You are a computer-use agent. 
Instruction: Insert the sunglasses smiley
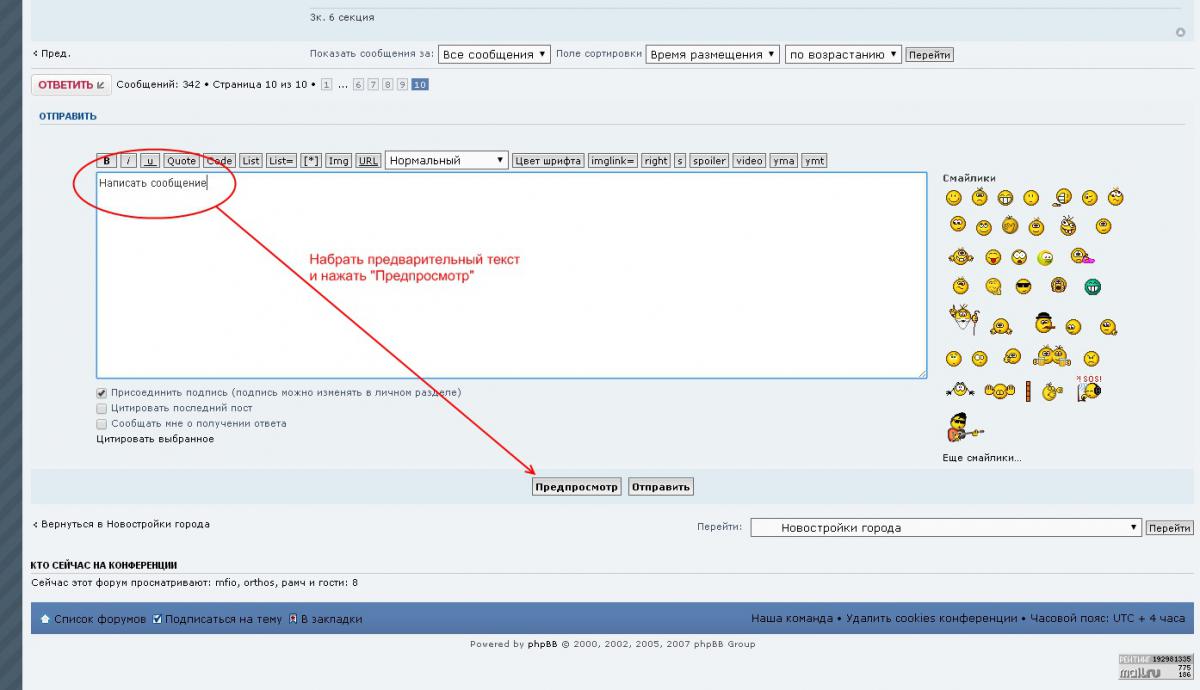point(1023,287)
